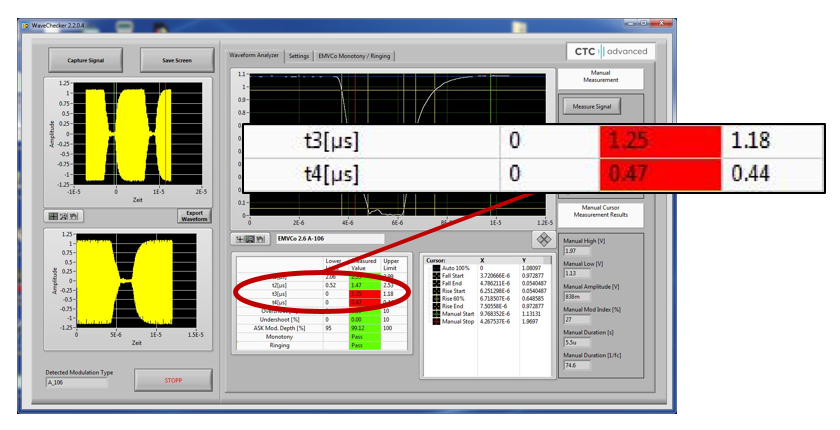This screenshot has height=430, width=840.
Task: Click the Rise 60% X value 6.718507E-6
Action: [x=495, y=298]
